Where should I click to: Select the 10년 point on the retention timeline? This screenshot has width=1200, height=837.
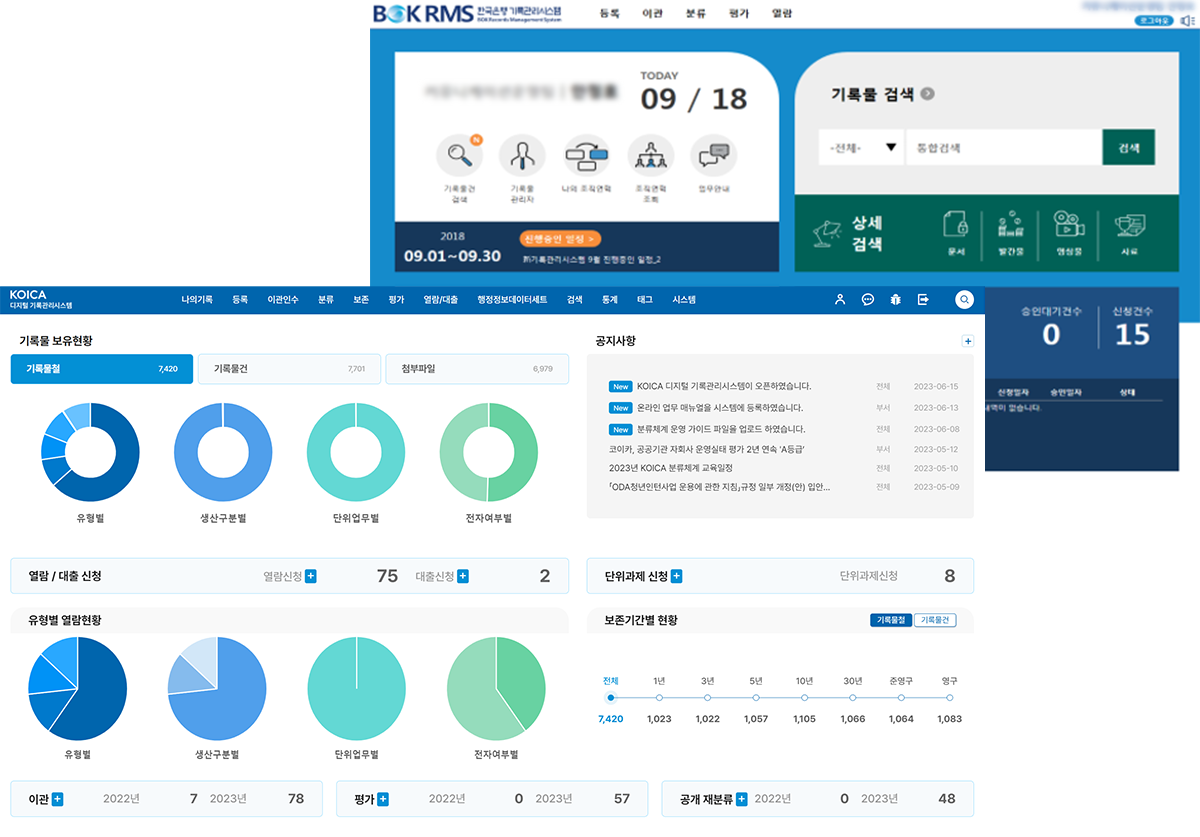[x=804, y=698]
